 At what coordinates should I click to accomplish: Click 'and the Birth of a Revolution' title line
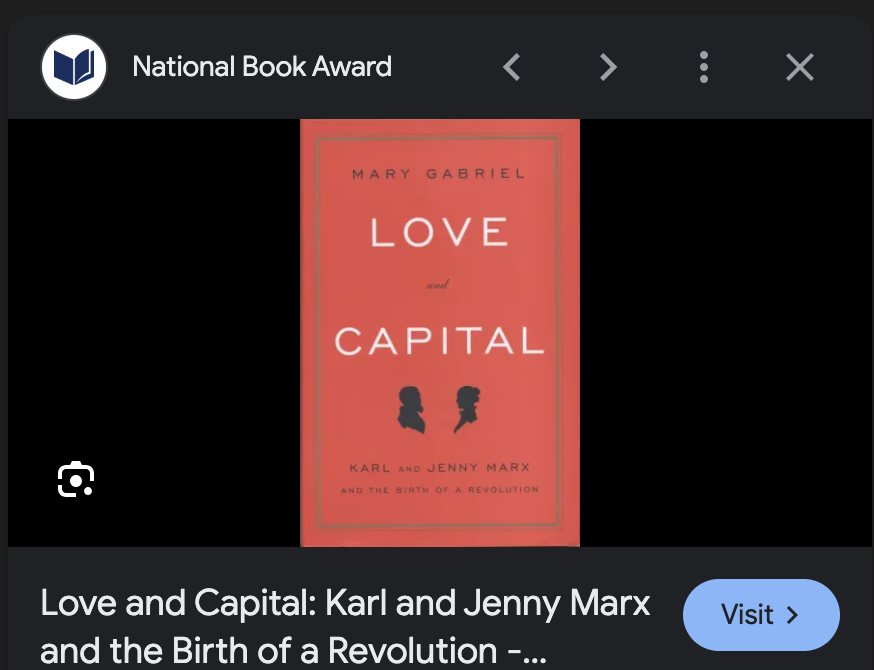pos(269,650)
